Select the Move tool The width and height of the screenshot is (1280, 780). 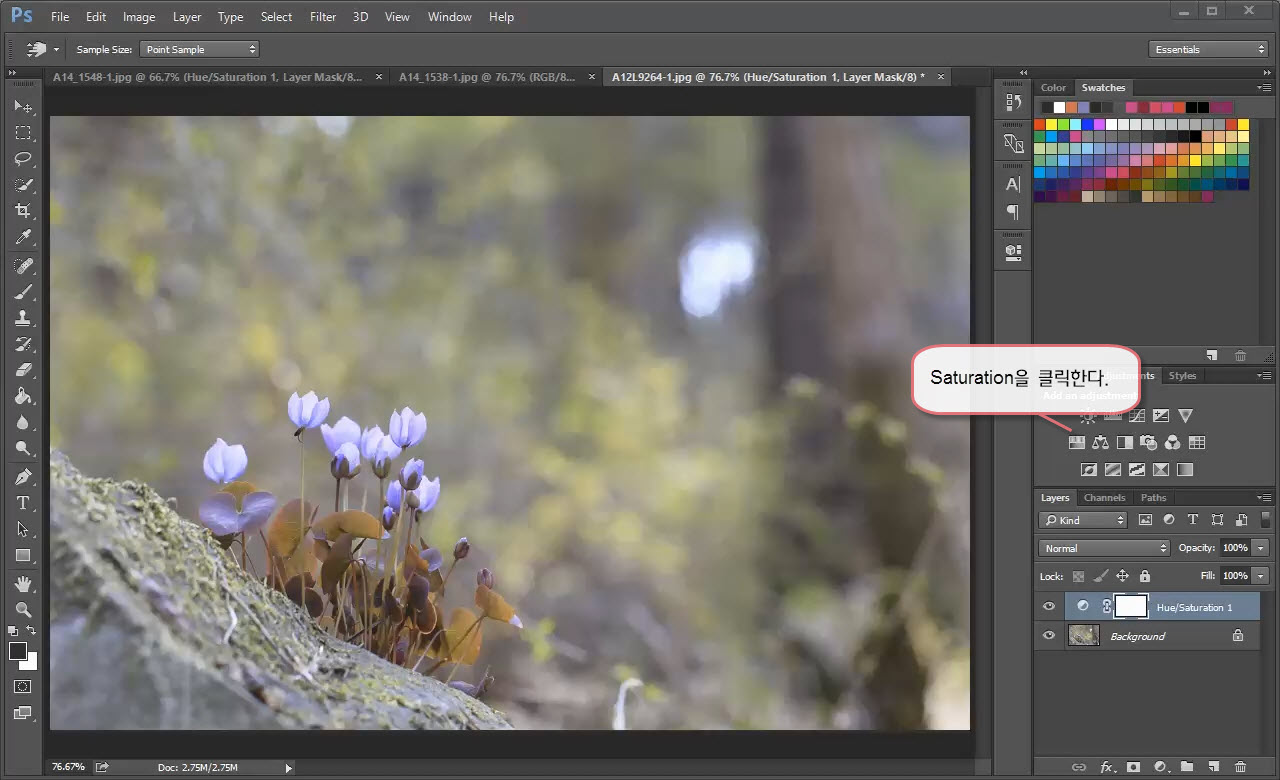click(23, 106)
